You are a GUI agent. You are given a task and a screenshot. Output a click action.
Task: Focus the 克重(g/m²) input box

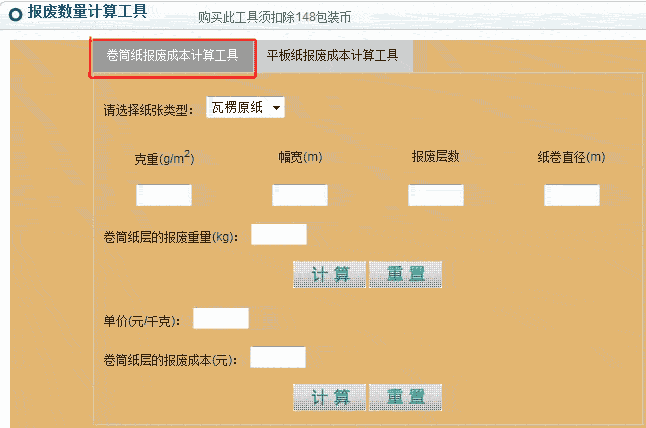click(164, 195)
